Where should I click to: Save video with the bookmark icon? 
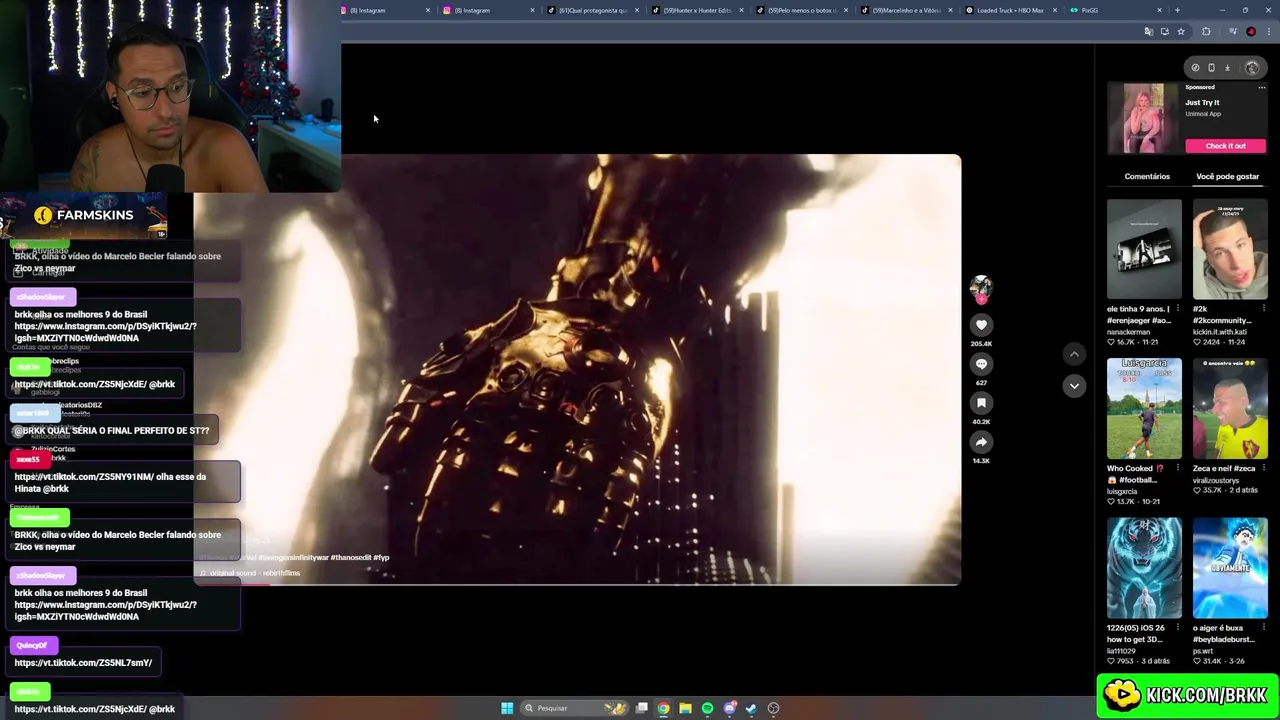pyautogui.click(x=981, y=402)
